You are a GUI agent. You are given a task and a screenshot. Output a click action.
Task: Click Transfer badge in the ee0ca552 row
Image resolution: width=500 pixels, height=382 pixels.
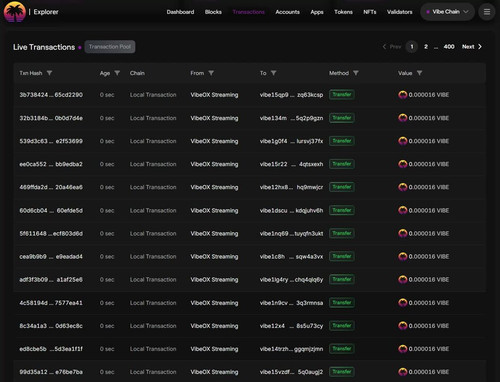click(x=342, y=164)
